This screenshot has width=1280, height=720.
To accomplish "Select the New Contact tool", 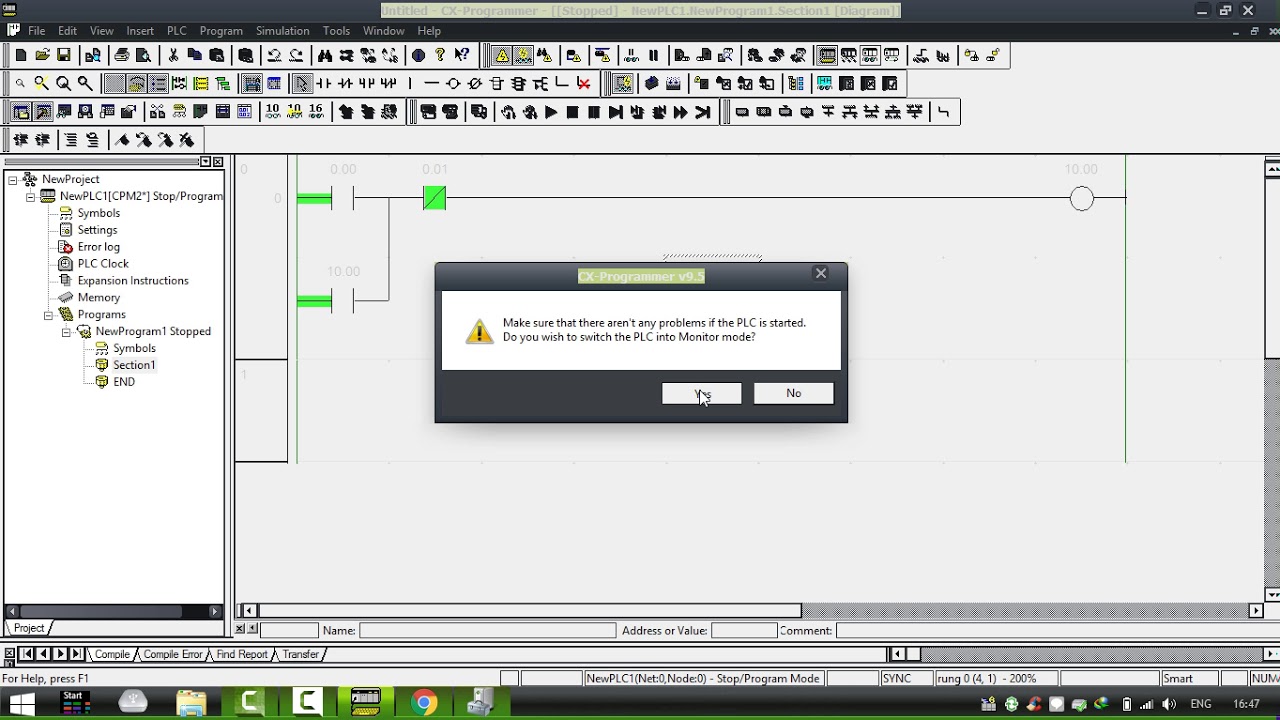I will click(x=324, y=84).
